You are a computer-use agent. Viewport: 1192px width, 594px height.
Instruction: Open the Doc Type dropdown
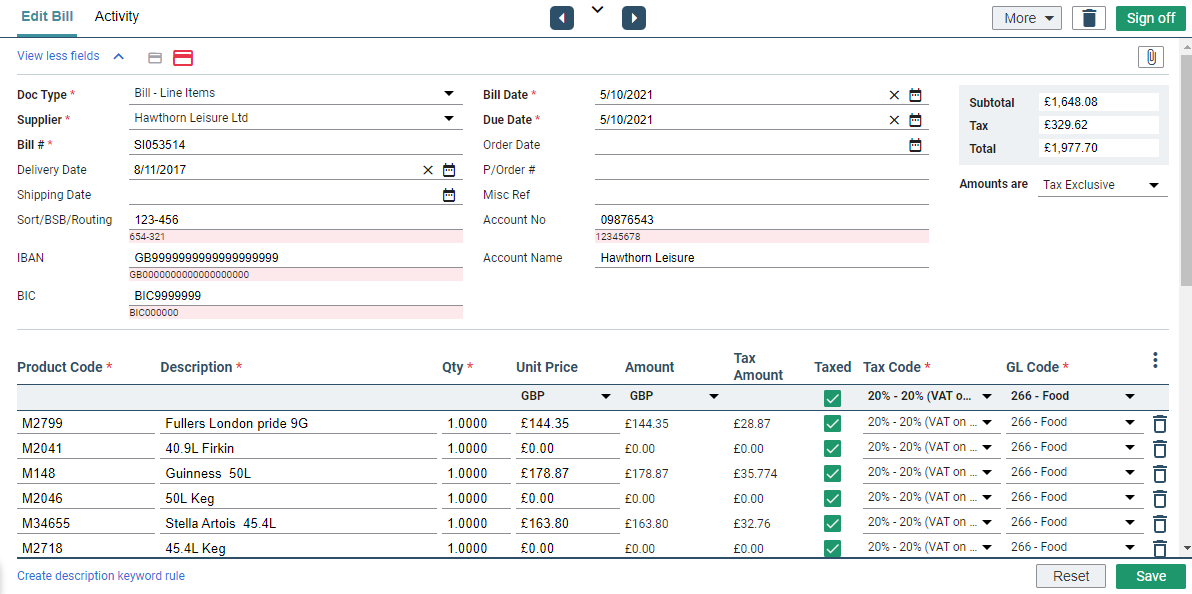[x=449, y=94]
